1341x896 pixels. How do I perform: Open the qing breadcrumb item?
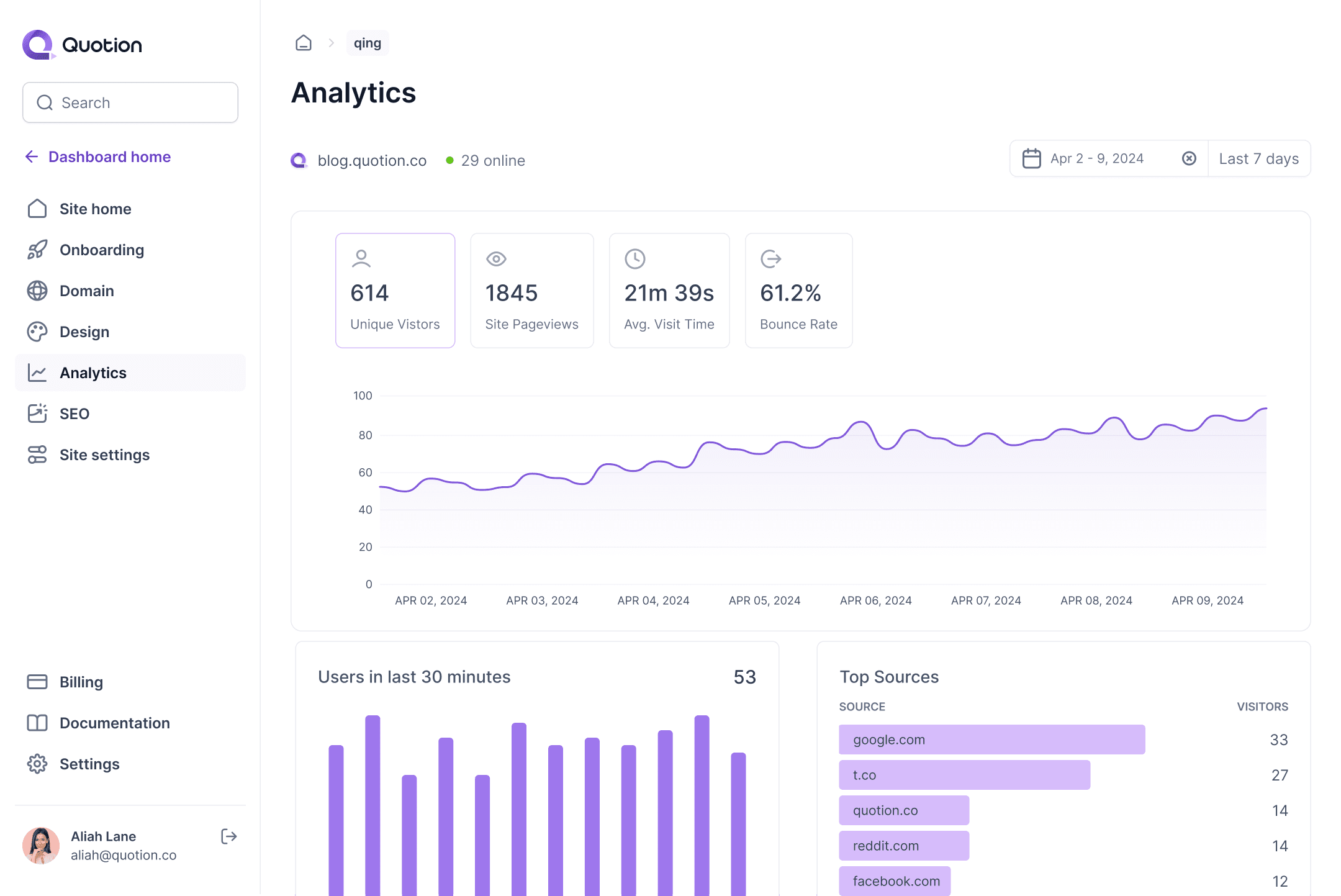pos(368,42)
